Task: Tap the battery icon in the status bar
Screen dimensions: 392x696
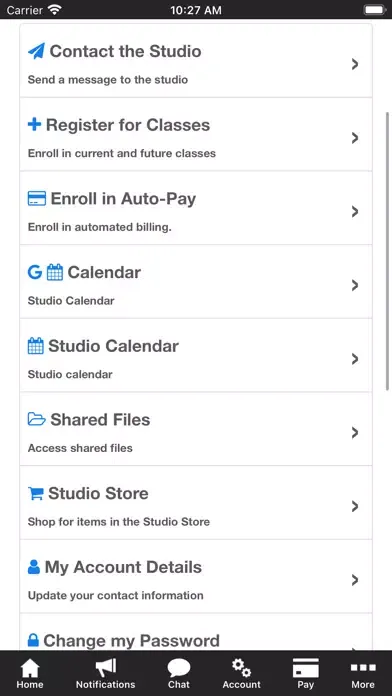Action: tap(375, 9)
